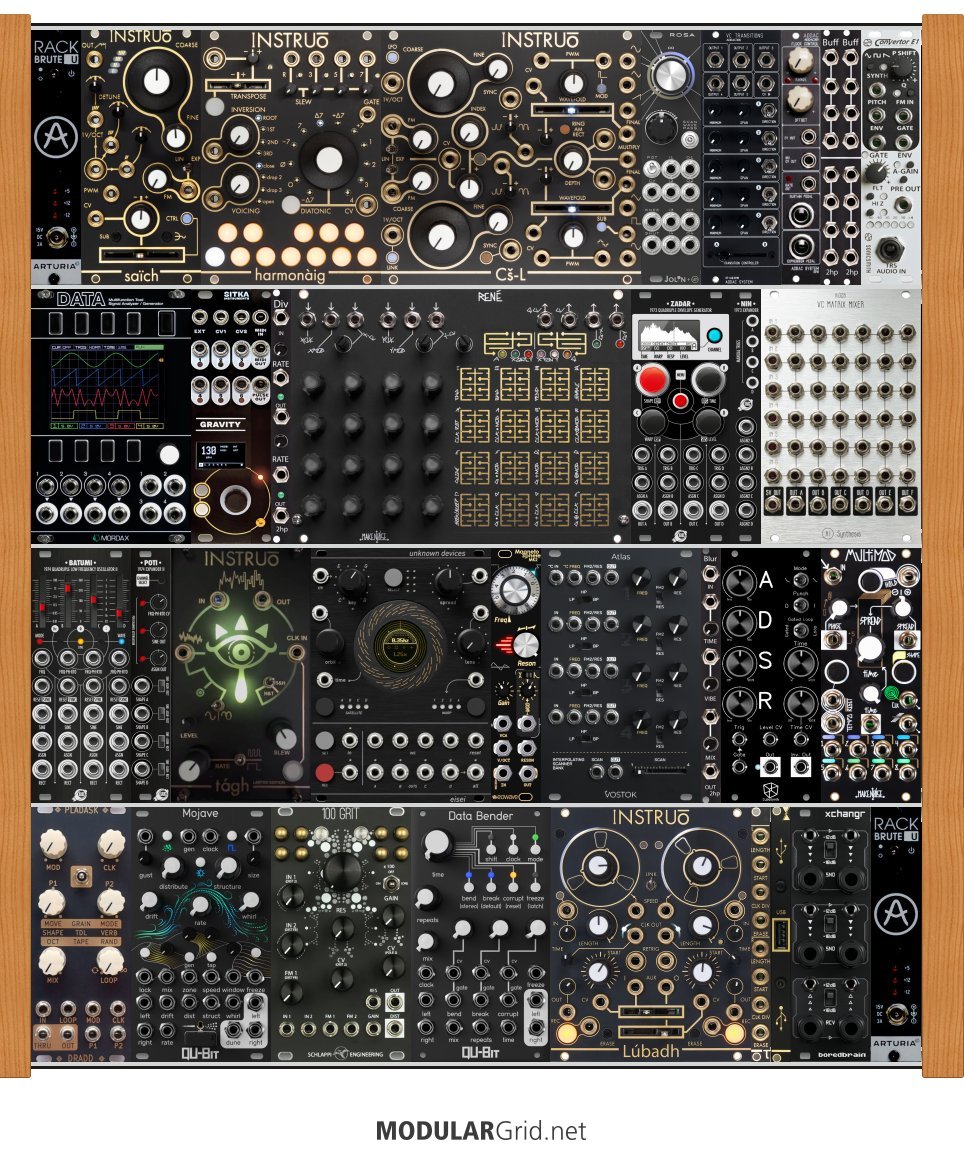Click the large Diatonic knob on harmonàig
The width and height of the screenshot is (964, 1152).
pos(328,161)
